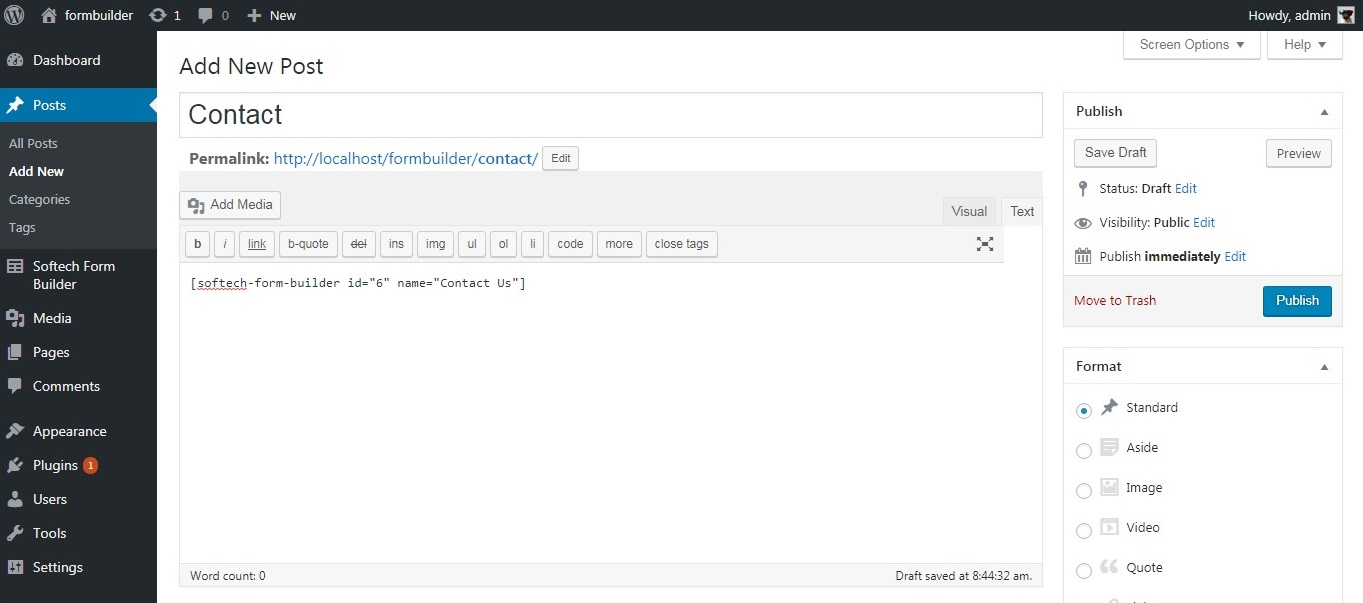
Task: Open Categories submenu item
Action: 39,199
